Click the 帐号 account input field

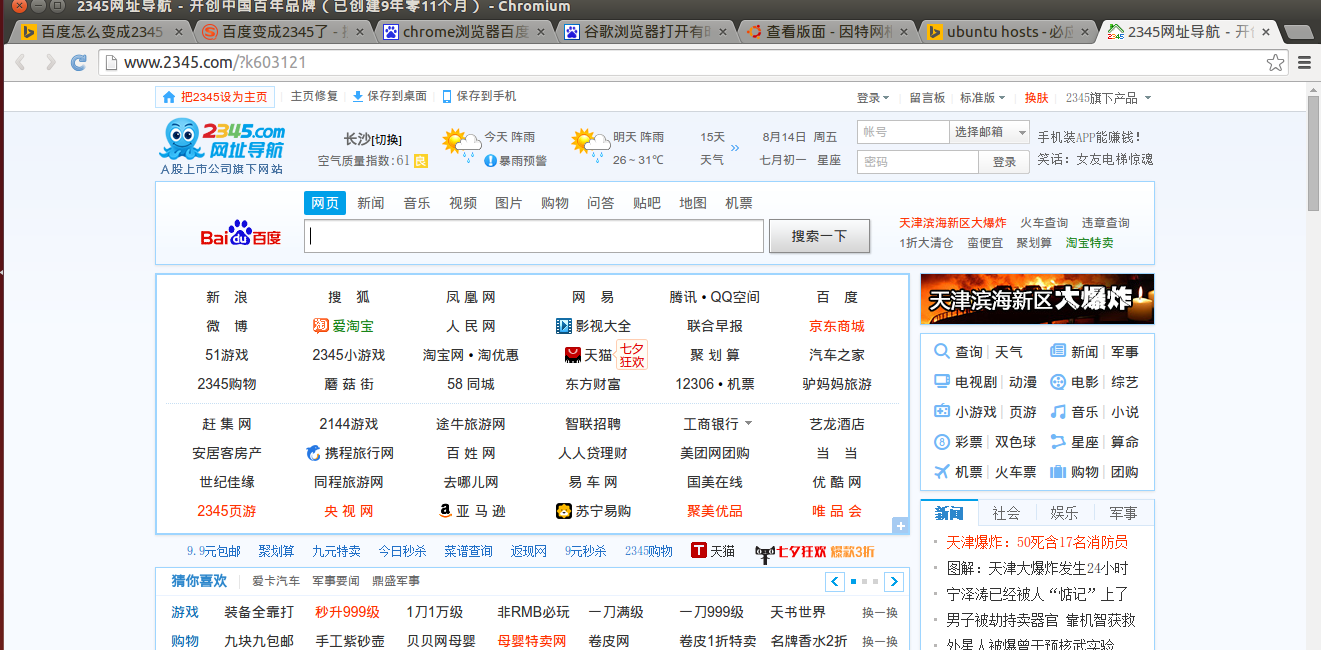coord(903,132)
